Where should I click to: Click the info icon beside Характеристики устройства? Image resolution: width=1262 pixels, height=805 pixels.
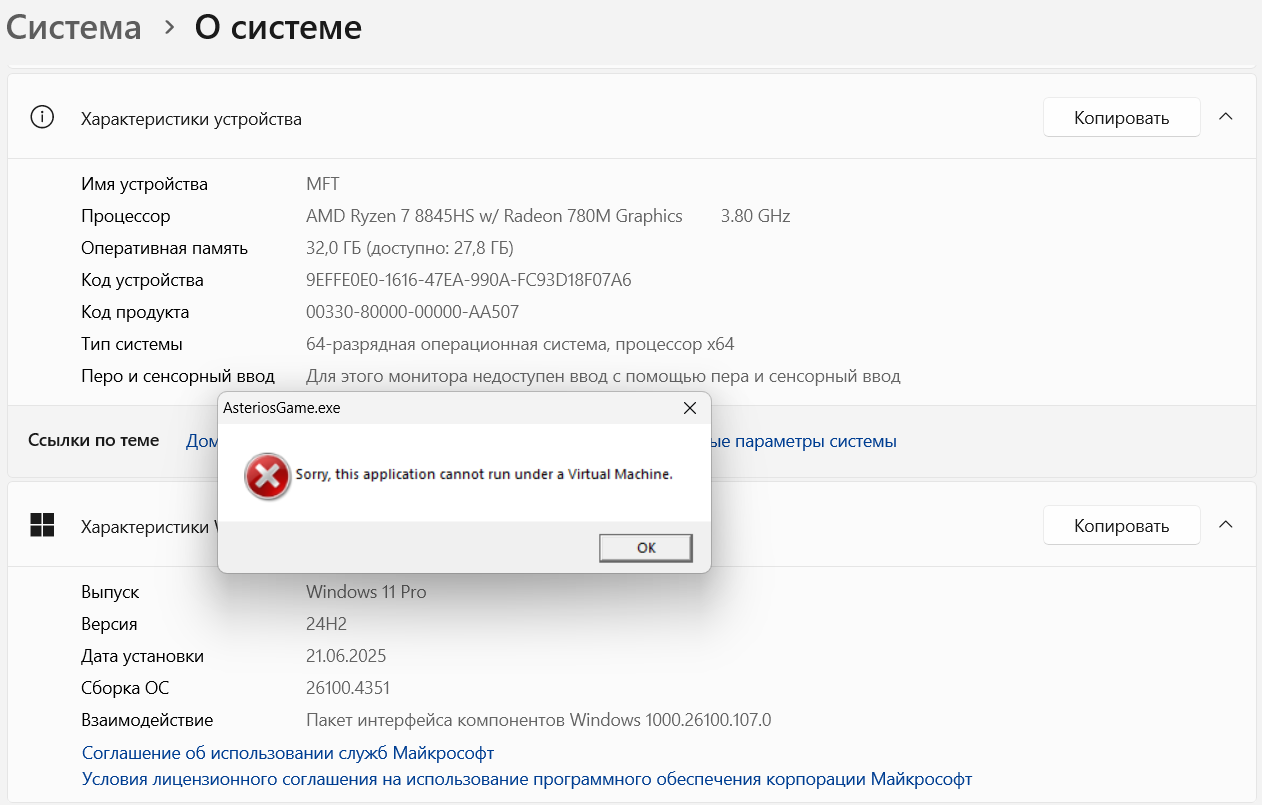click(x=42, y=118)
